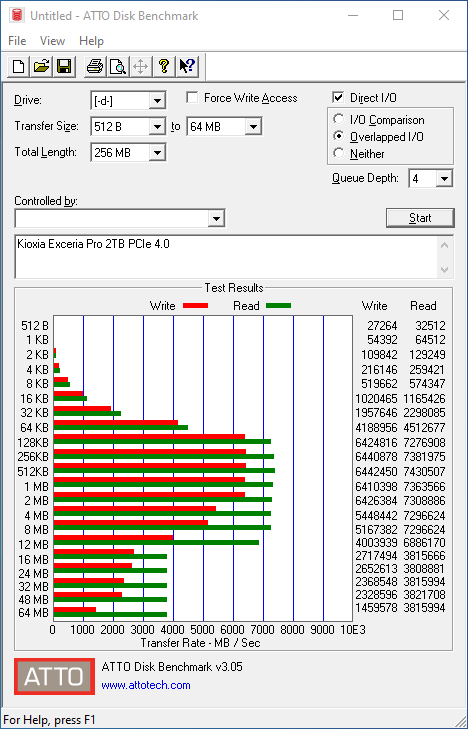Click the Transfer Rate - MB / Sec label
The width and height of the screenshot is (468, 729).
click(200, 643)
